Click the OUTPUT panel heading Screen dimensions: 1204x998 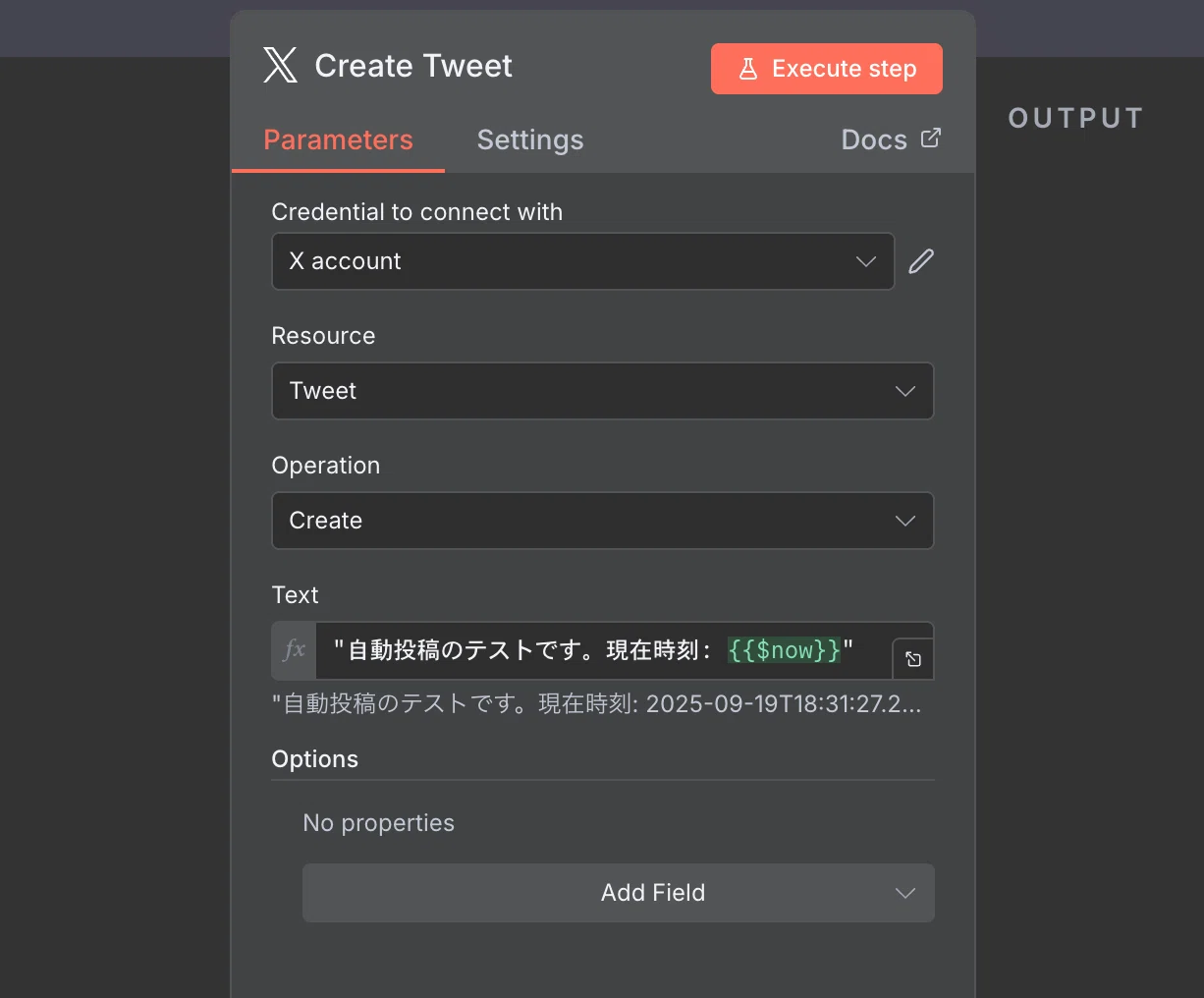[1075, 118]
